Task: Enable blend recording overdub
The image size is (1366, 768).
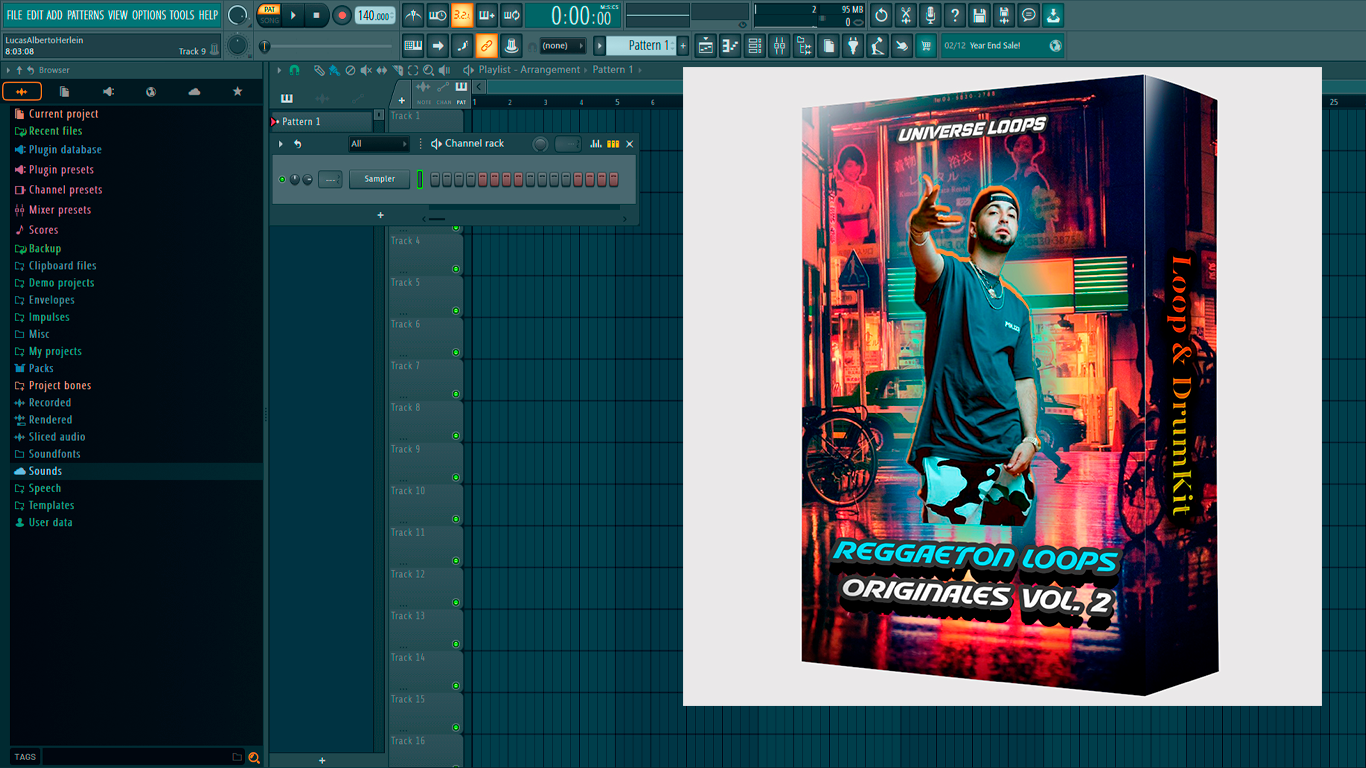Action: (487, 16)
